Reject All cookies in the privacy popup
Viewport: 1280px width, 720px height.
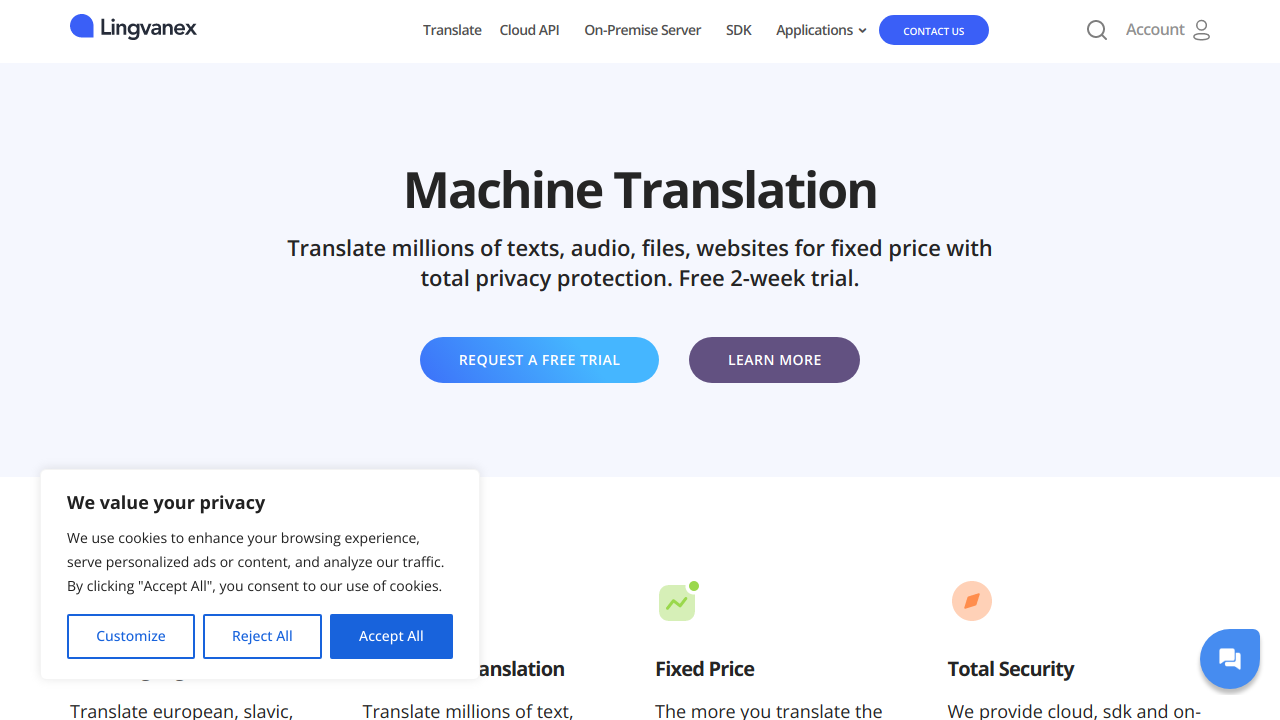click(x=262, y=636)
